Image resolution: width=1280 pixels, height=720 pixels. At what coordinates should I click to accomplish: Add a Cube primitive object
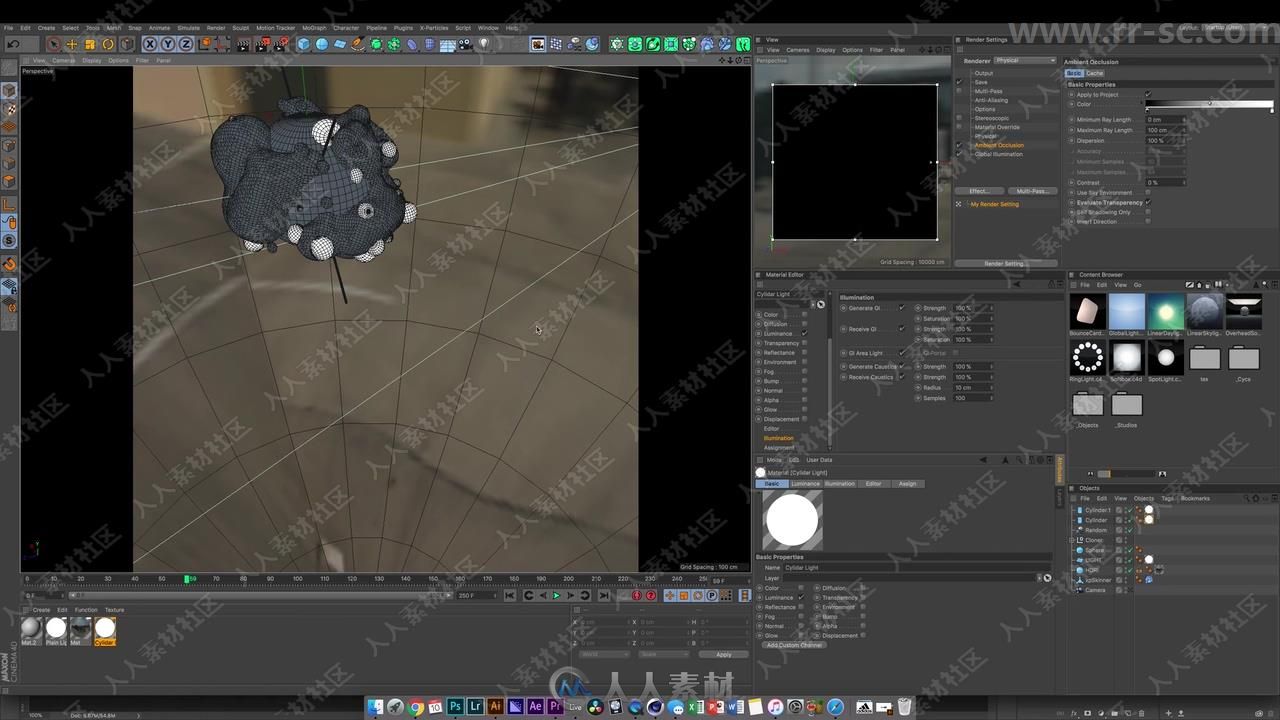[303, 44]
